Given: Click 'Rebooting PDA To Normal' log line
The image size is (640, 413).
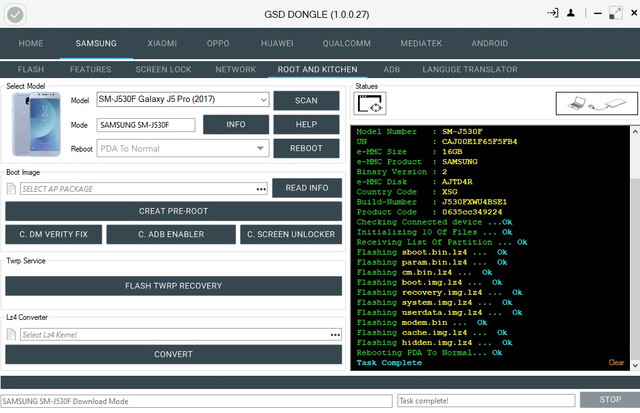Looking at the screenshot, I should pos(429,353).
